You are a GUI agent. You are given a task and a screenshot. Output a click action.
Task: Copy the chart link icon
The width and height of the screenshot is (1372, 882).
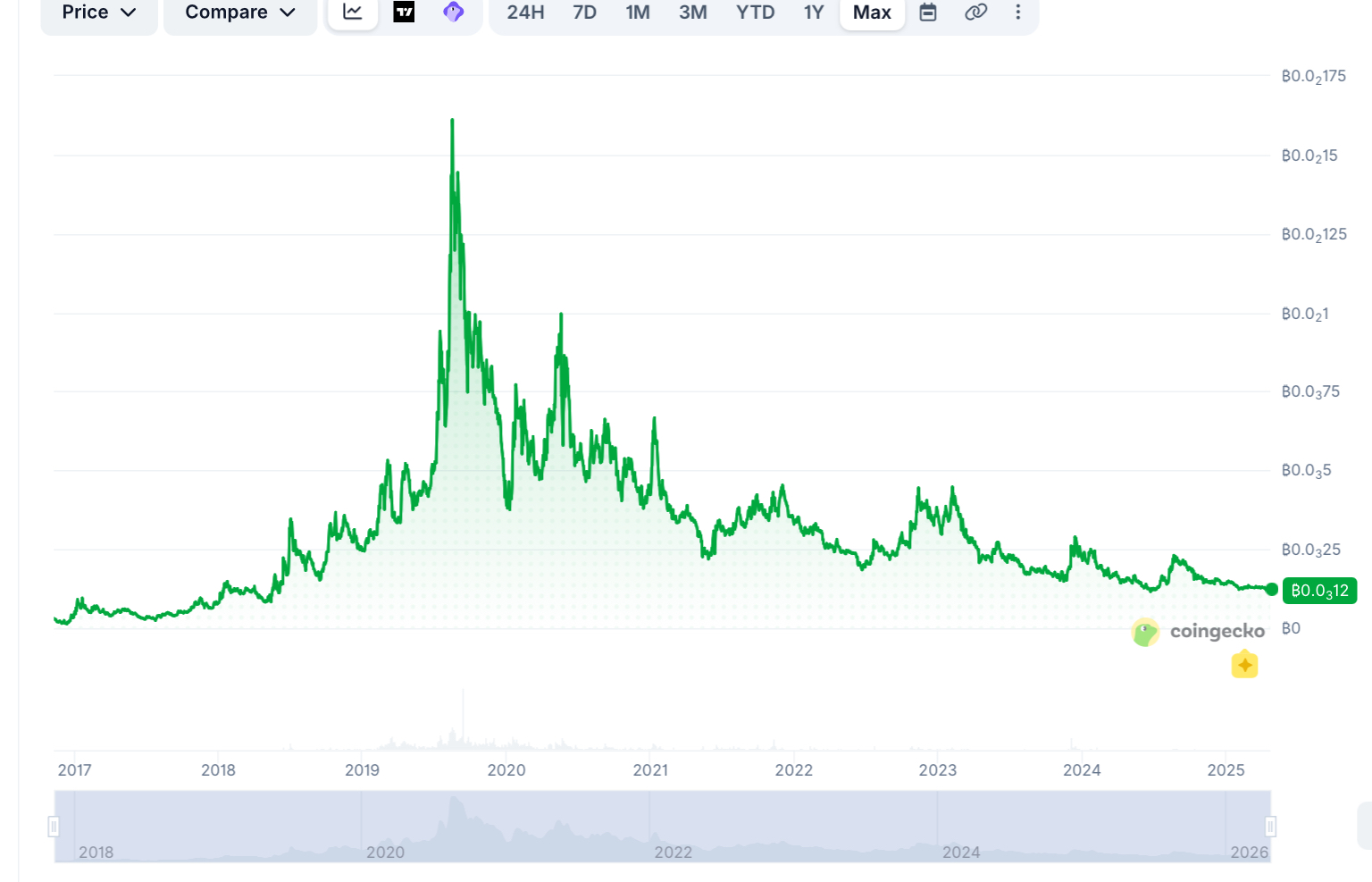click(x=975, y=13)
